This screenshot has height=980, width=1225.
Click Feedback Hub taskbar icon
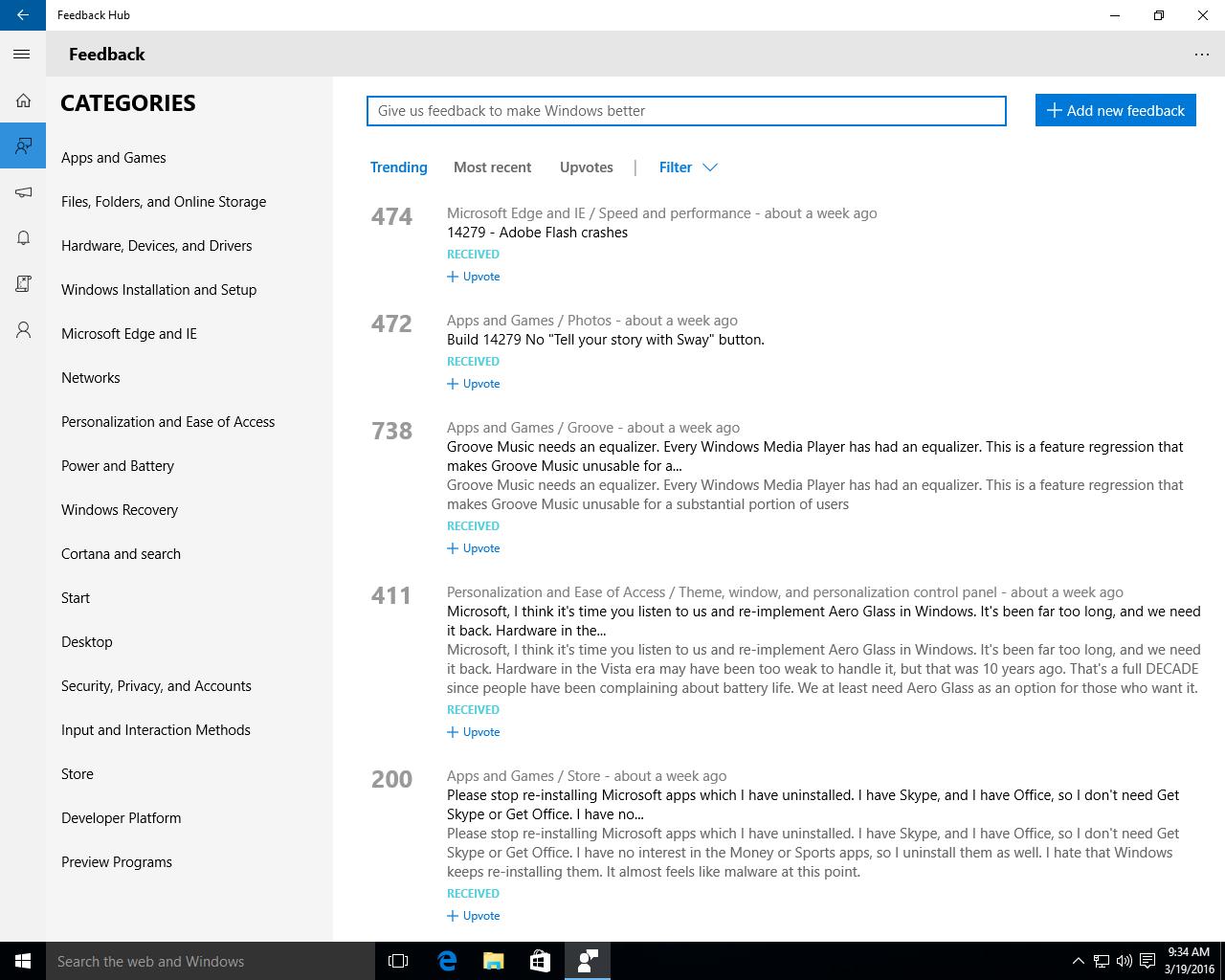(587, 961)
